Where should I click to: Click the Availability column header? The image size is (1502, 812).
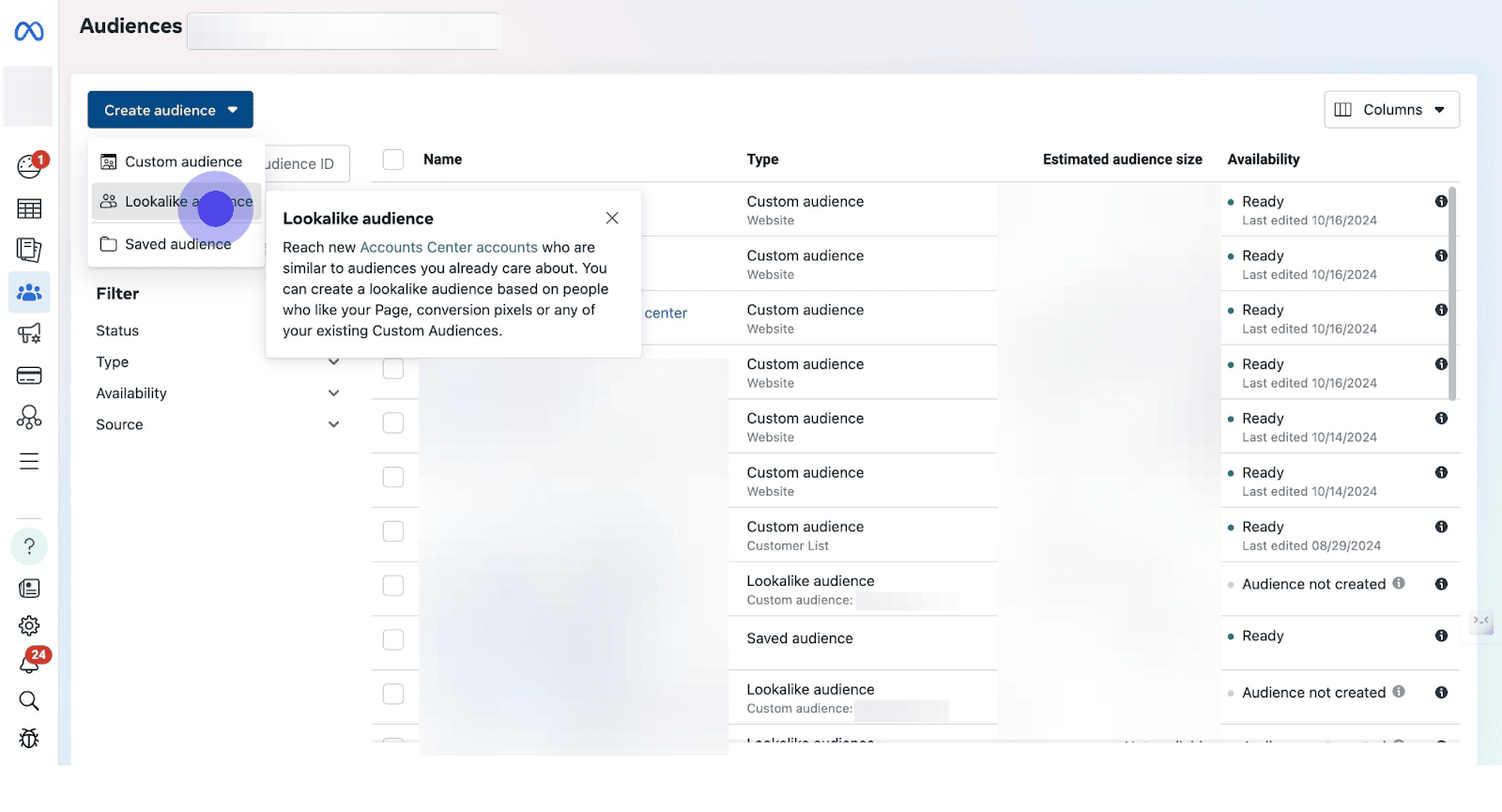pos(1264,160)
